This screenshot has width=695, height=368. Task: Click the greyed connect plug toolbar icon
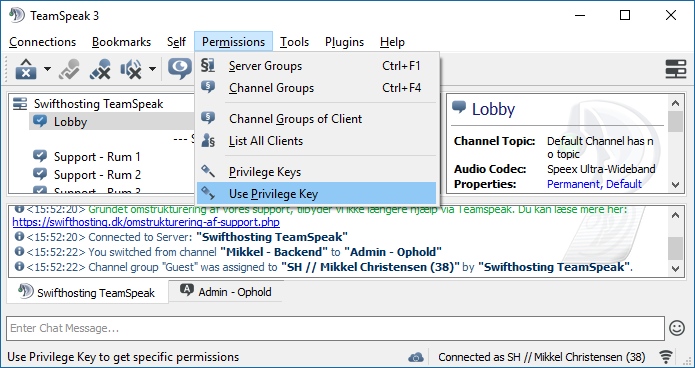pyautogui.click(x=70, y=70)
